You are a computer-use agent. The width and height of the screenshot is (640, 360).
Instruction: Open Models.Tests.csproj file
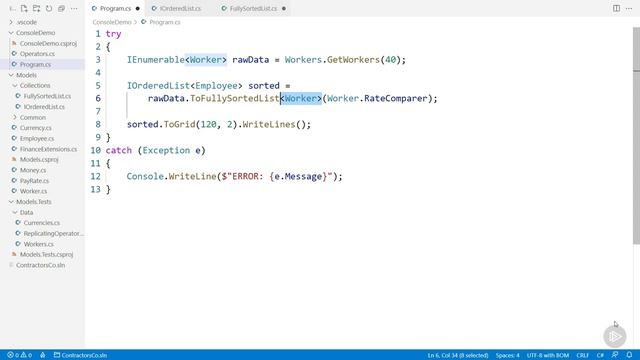pos(47,254)
